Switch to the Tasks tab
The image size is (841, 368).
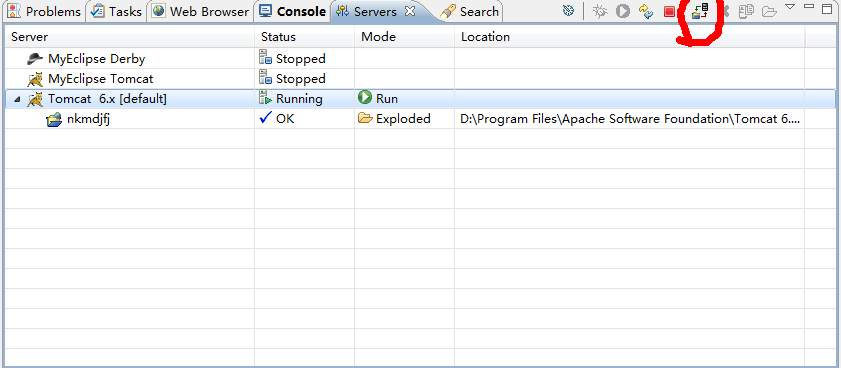pos(116,11)
